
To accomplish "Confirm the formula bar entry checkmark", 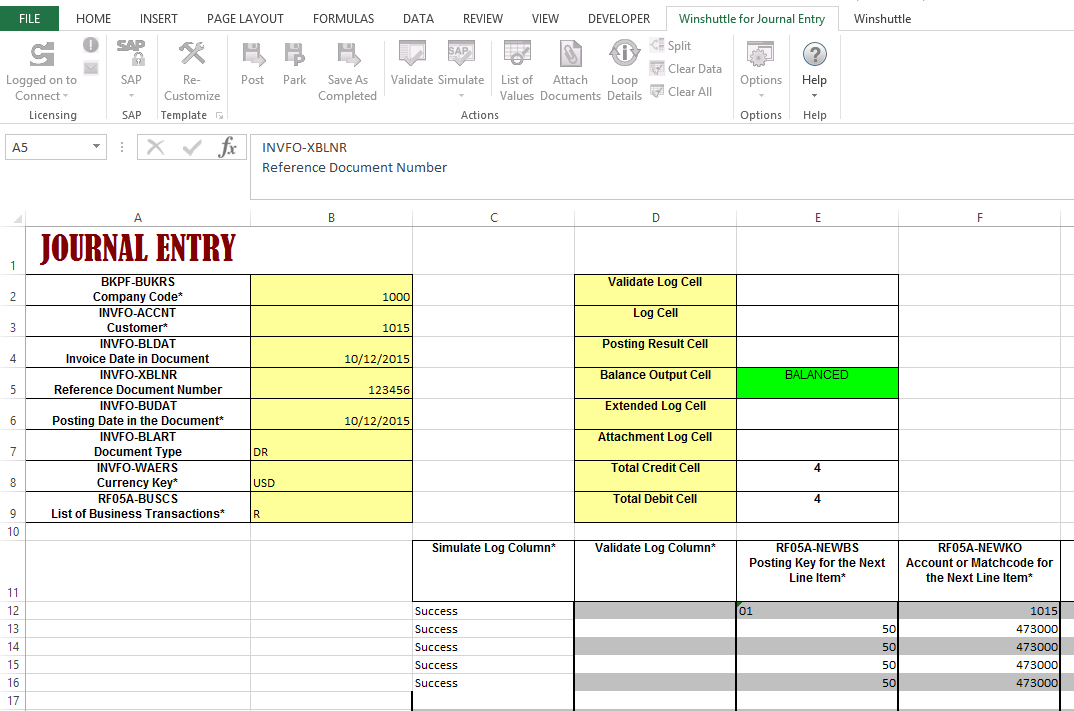I will (192, 147).
